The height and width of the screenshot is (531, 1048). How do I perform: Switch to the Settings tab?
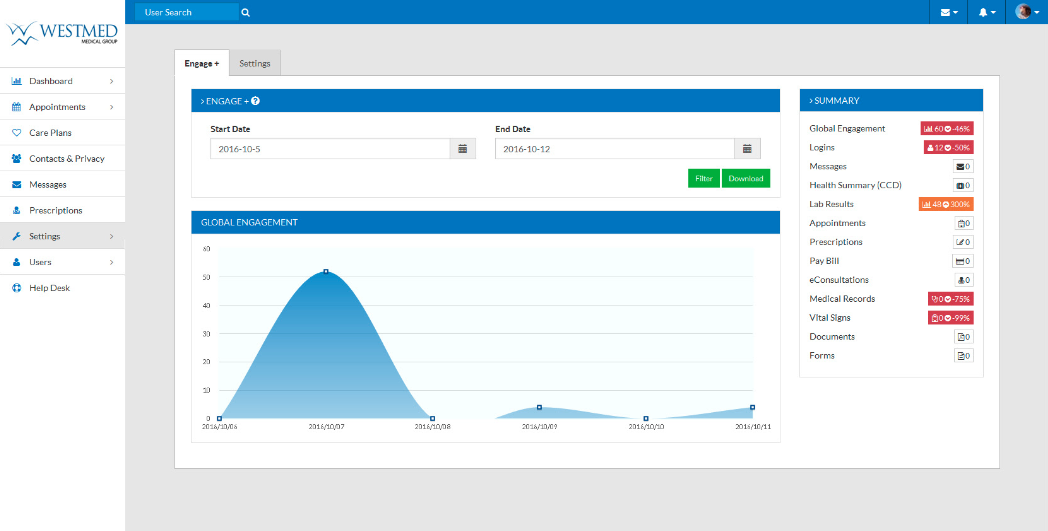(x=255, y=63)
